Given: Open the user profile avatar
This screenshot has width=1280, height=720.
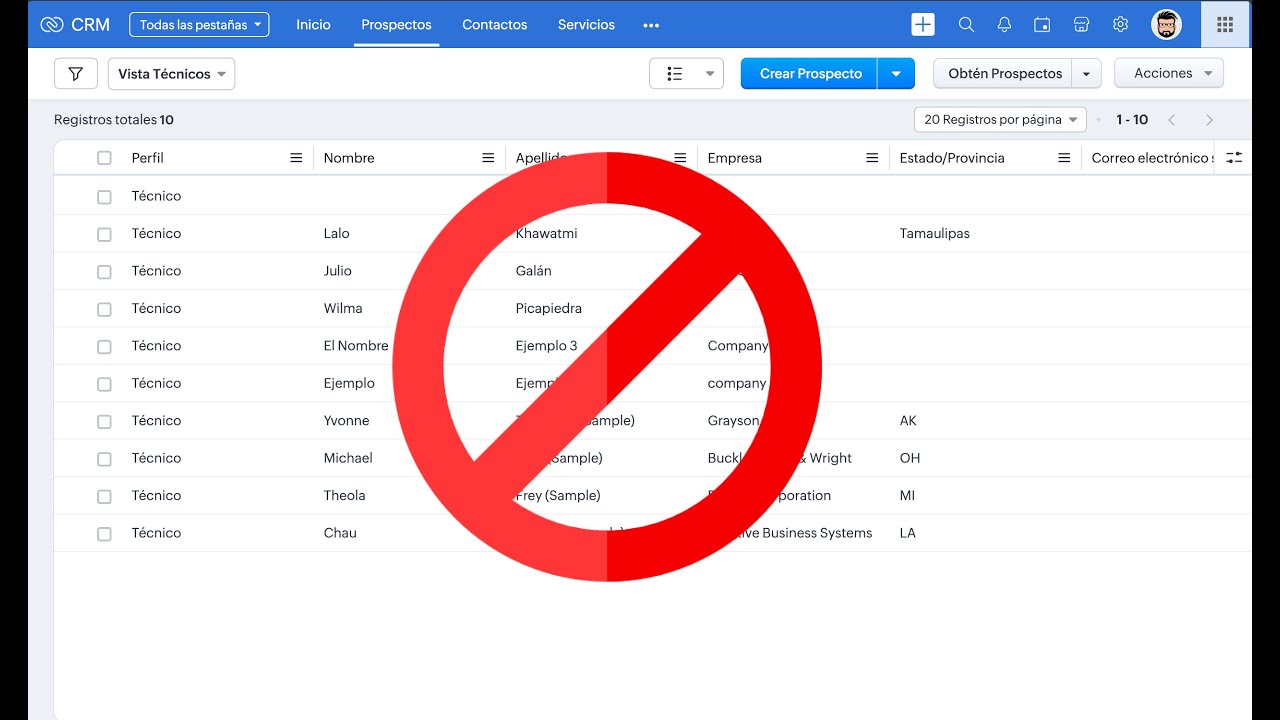Looking at the screenshot, I should 1166,25.
